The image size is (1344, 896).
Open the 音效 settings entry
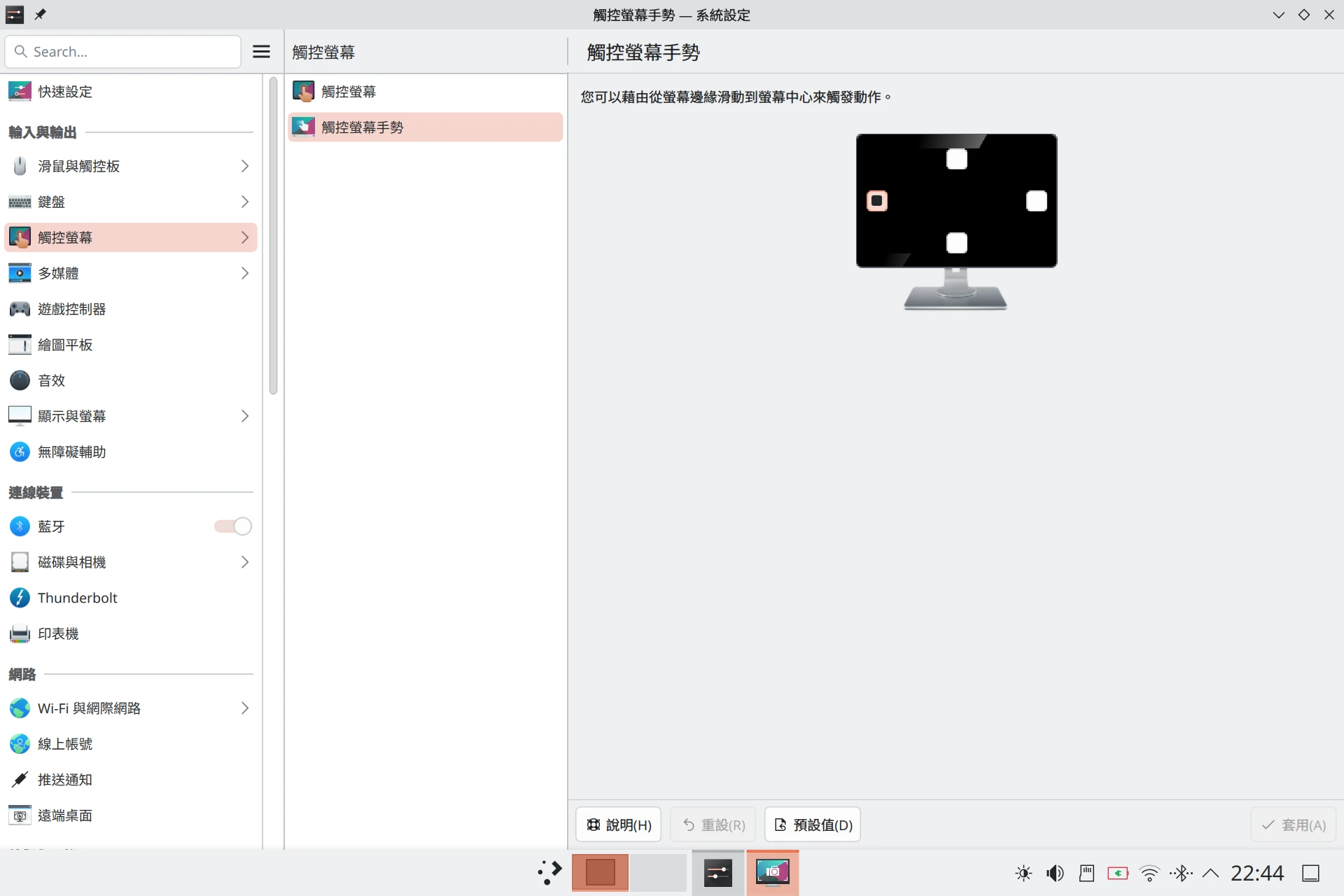[x=51, y=380]
